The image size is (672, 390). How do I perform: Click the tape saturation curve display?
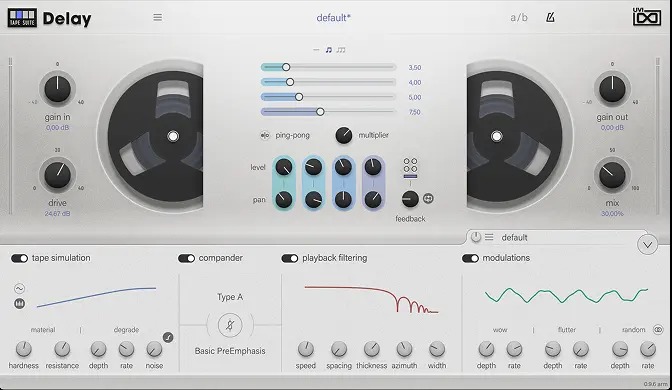[x=96, y=297]
